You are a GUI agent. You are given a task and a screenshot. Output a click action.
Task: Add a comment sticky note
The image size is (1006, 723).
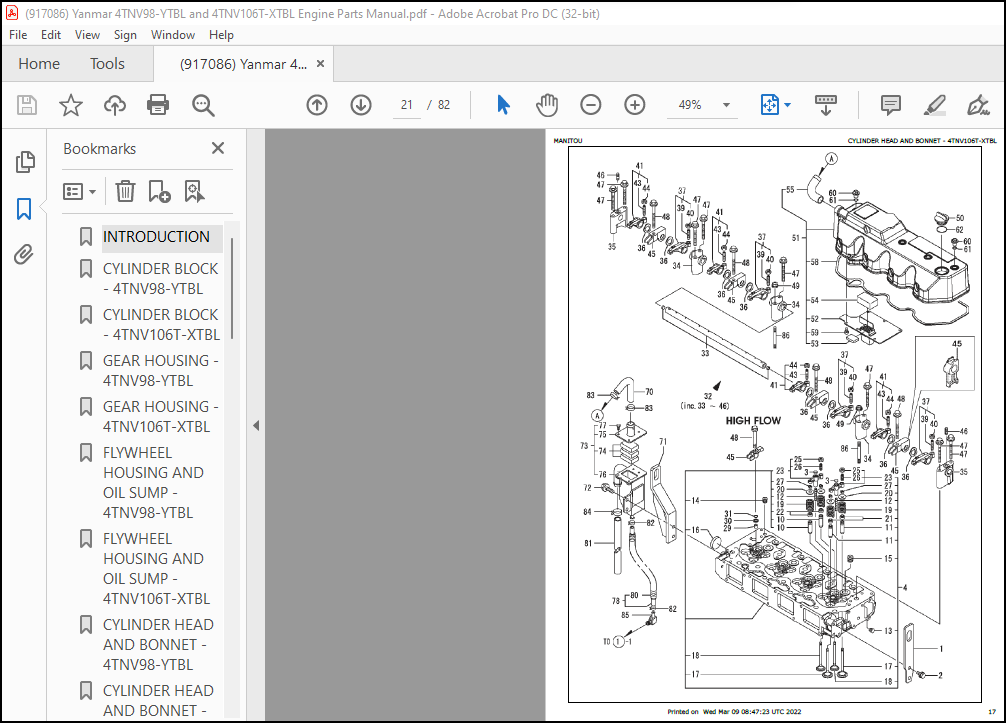[x=891, y=105]
